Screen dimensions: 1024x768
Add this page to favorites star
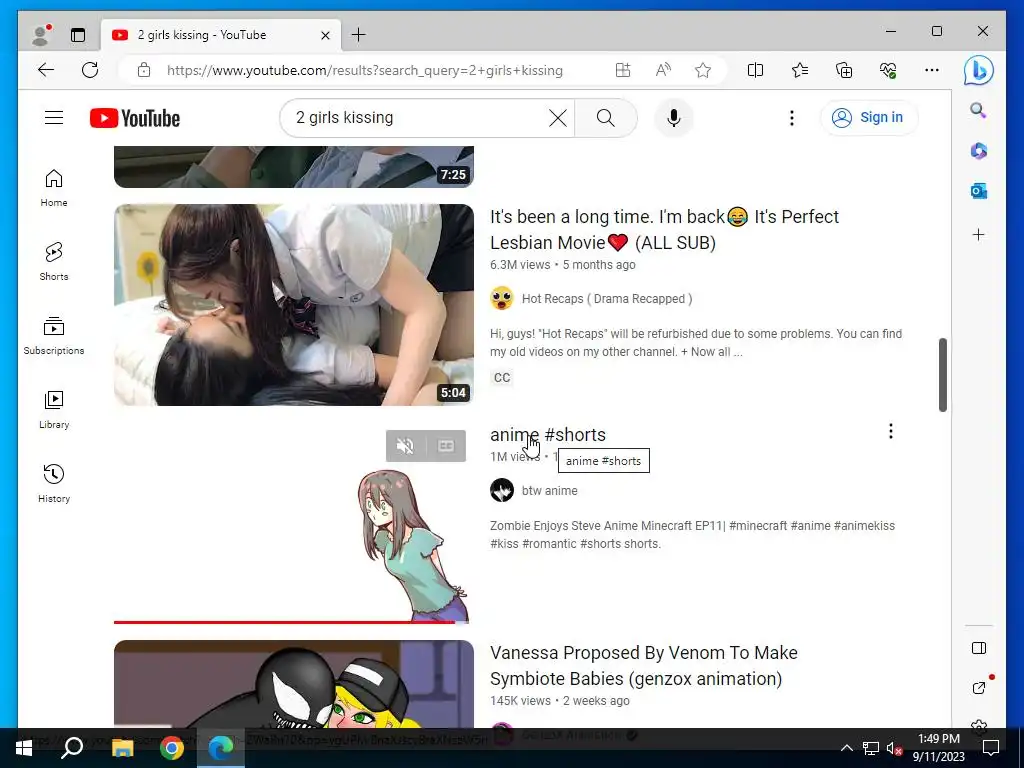(x=703, y=71)
